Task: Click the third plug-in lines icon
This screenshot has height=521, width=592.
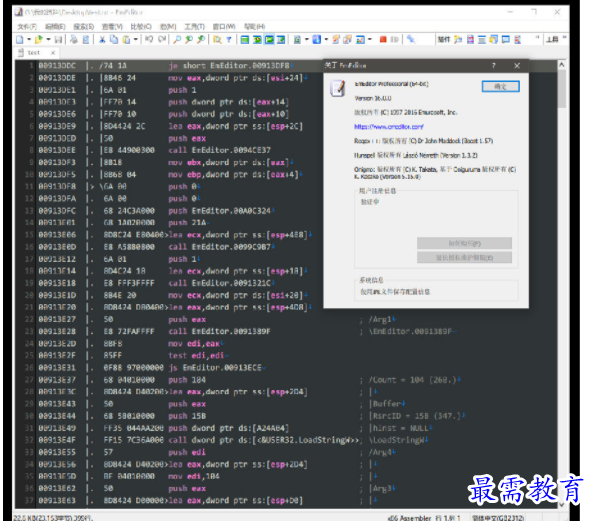Action: tap(482, 39)
